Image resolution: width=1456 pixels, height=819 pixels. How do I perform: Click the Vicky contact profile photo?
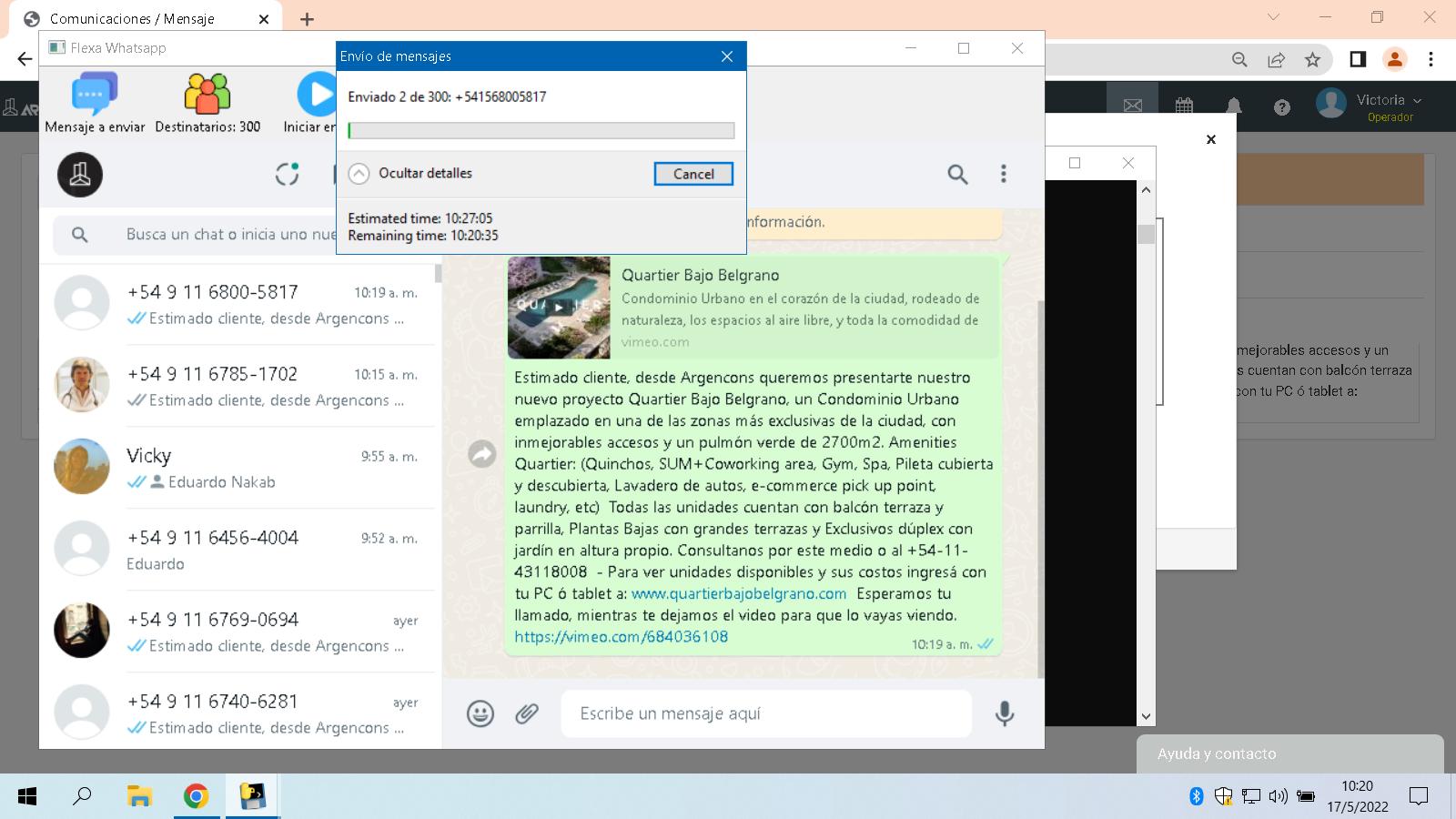coord(82,467)
